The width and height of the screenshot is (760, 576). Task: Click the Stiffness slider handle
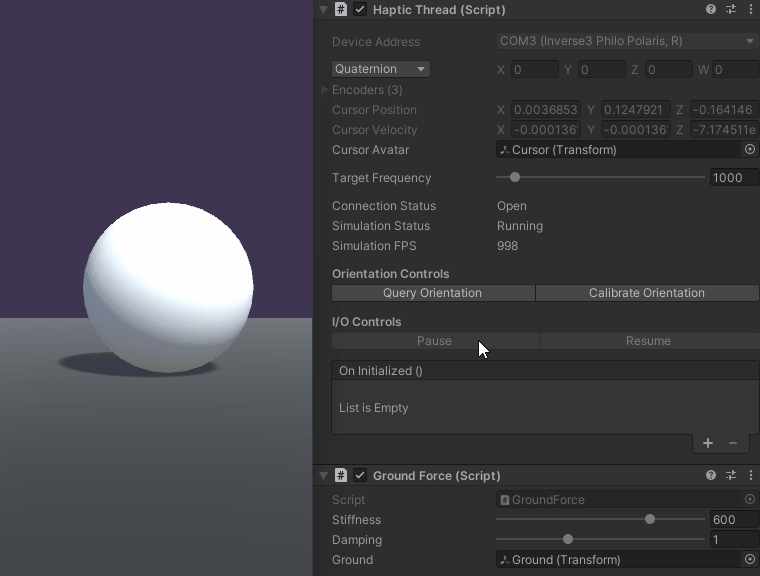pos(650,519)
